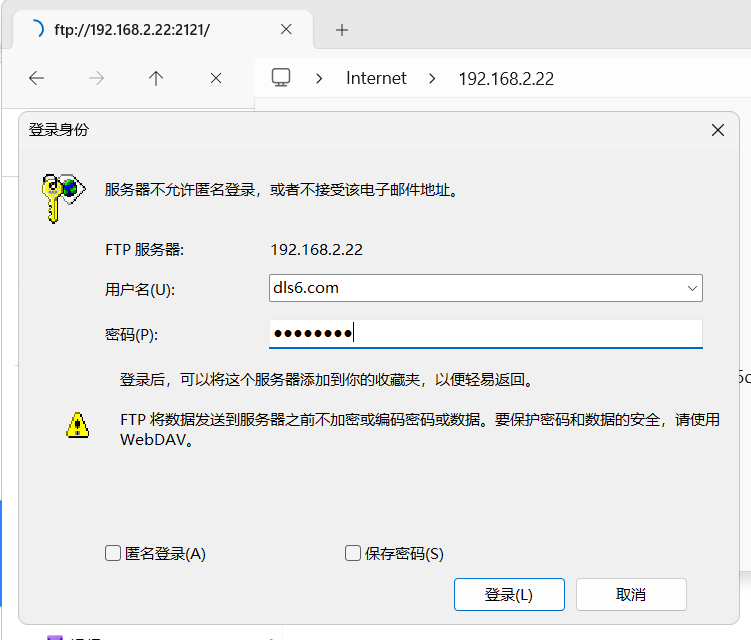Click the back navigation arrow
Viewport: 751px width, 640px height.
(37, 78)
